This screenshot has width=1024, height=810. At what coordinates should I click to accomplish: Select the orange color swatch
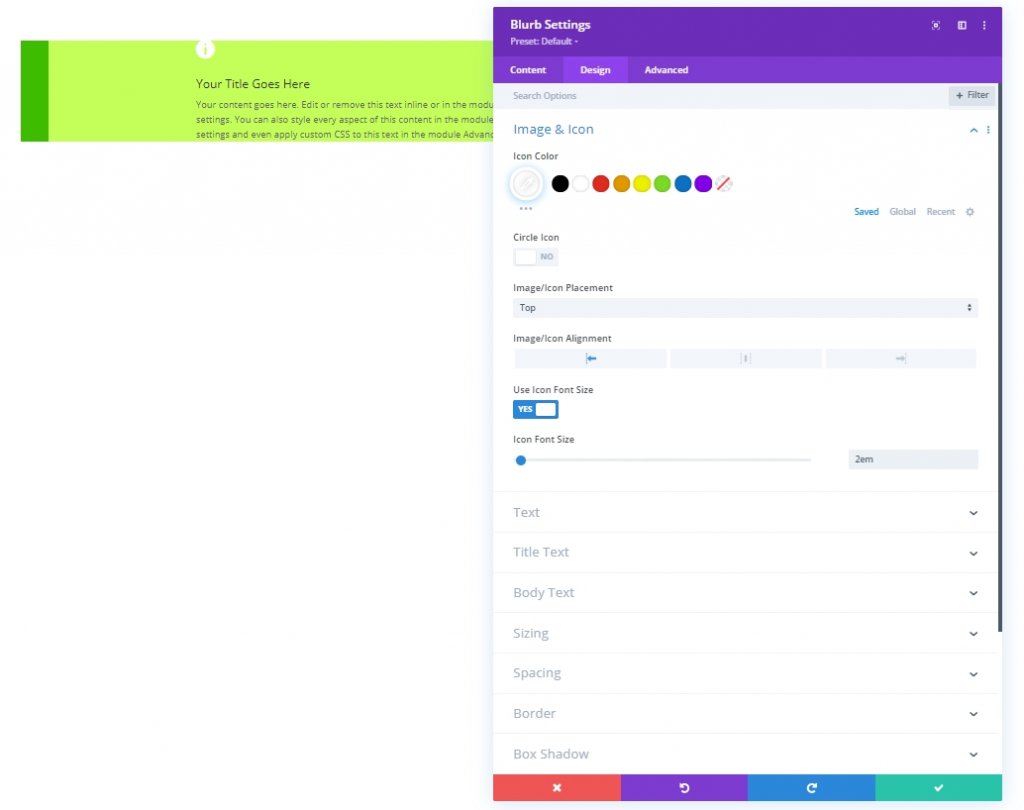pos(621,184)
